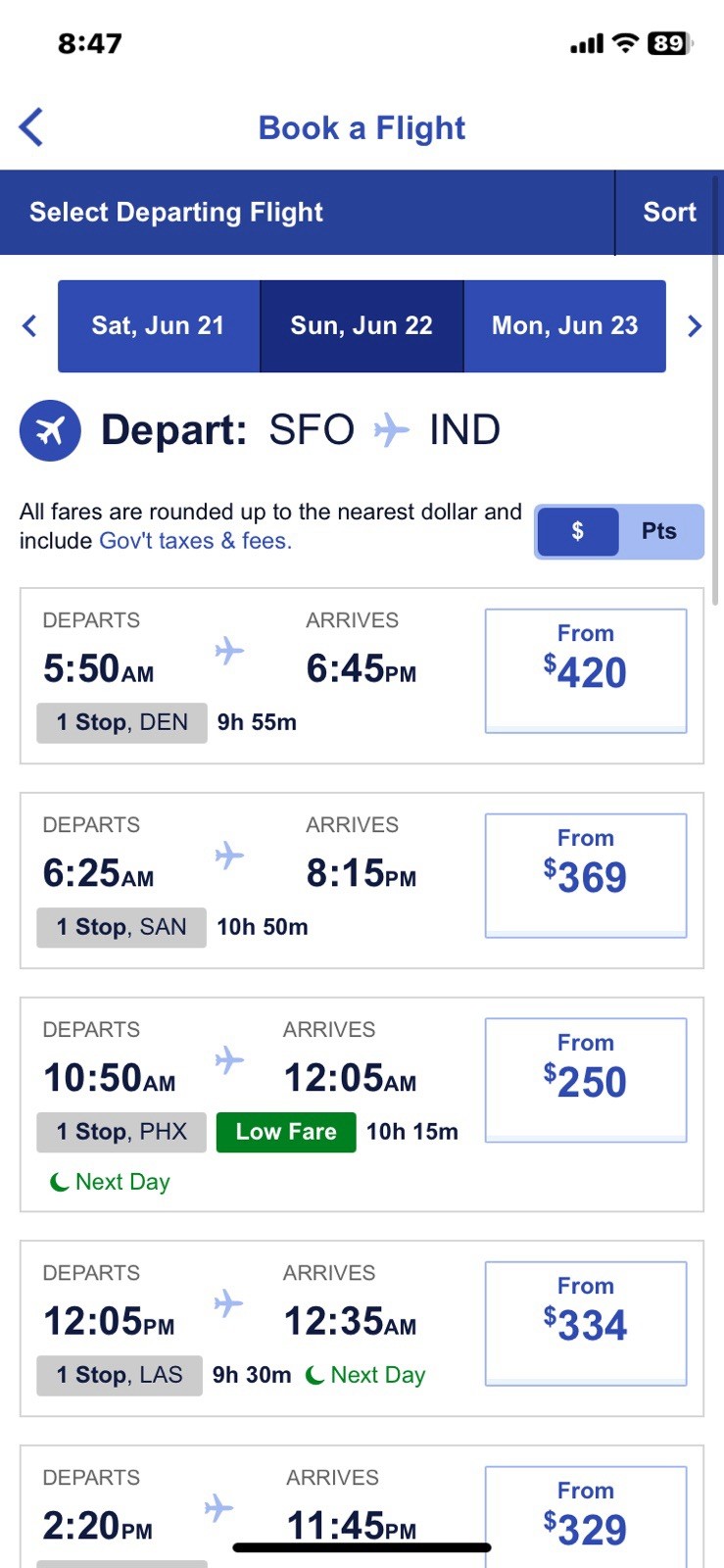724x1568 pixels.
Task: Select the Sun, Jun 22 date tab
Action: click(362, 326)
